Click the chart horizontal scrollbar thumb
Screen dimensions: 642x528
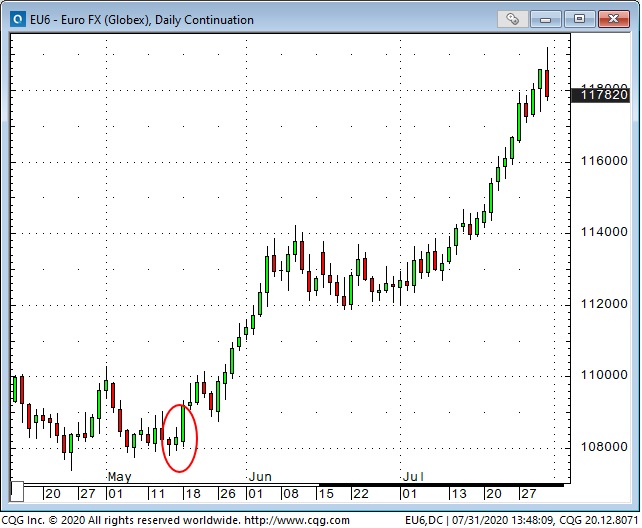pyautogui.click(x=441, y=485)
